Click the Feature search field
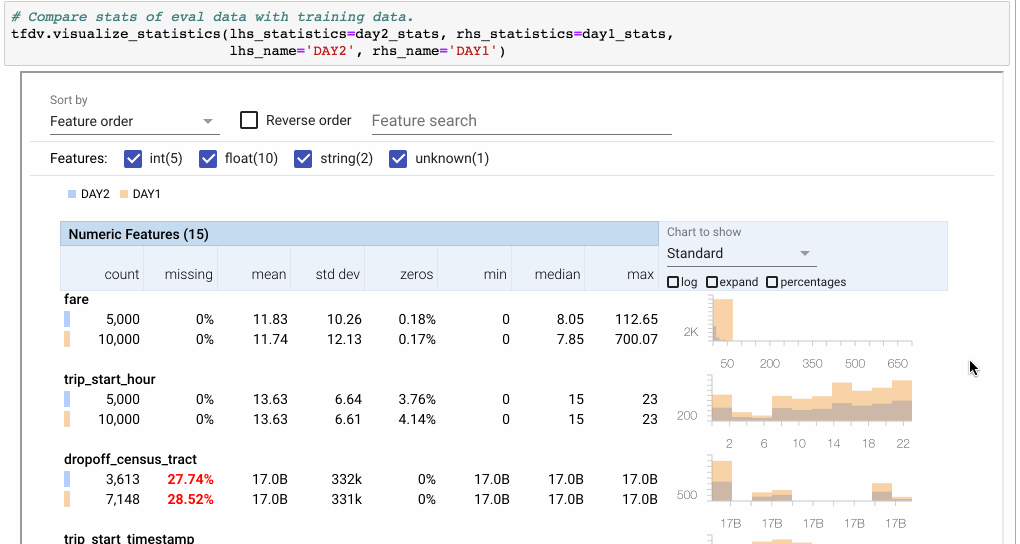 click(520, 121)
